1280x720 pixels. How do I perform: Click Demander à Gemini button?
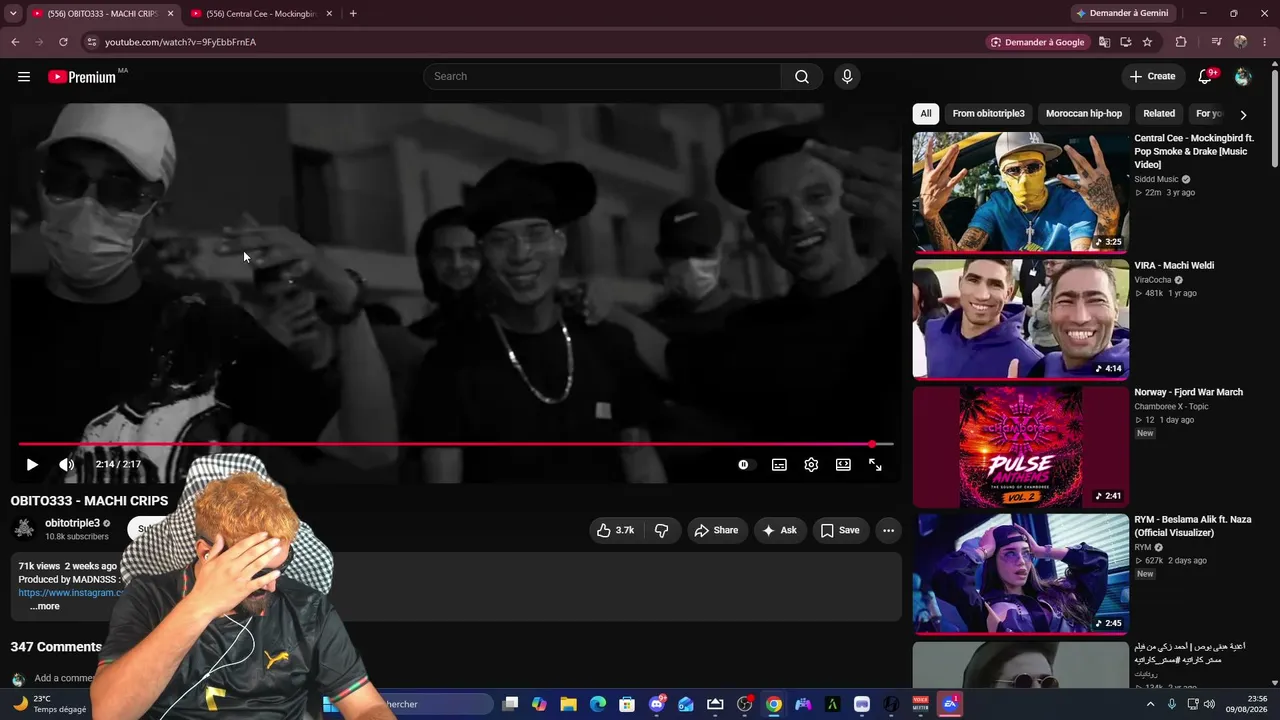pyautogui.click(x=1122, y=14)
